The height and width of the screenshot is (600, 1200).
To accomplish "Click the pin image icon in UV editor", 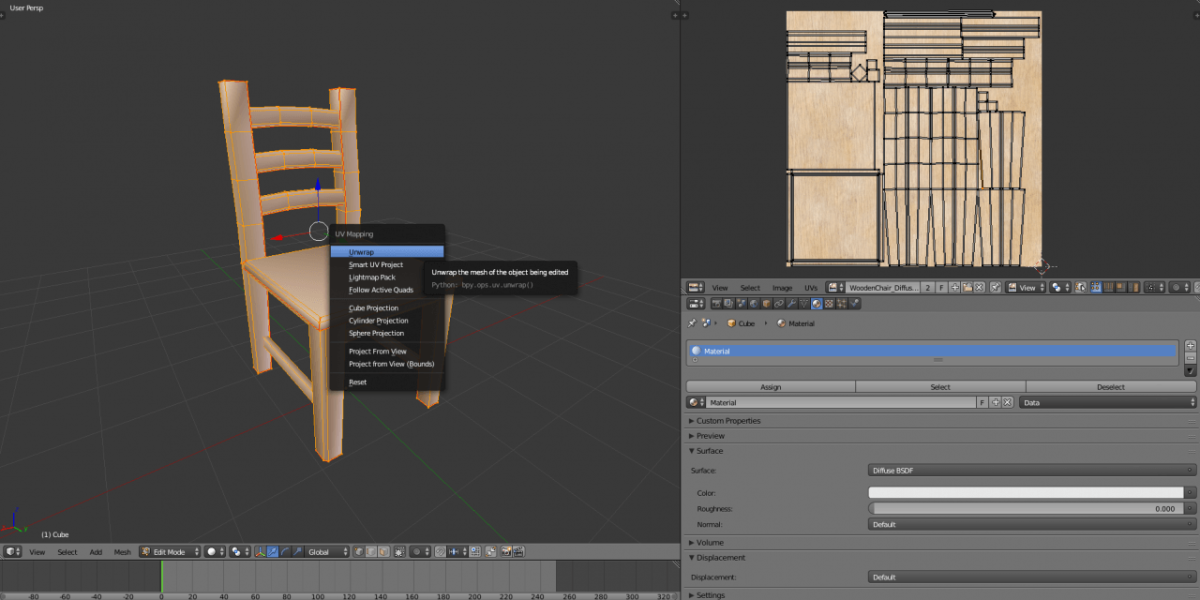I will (x=996, y=287).
